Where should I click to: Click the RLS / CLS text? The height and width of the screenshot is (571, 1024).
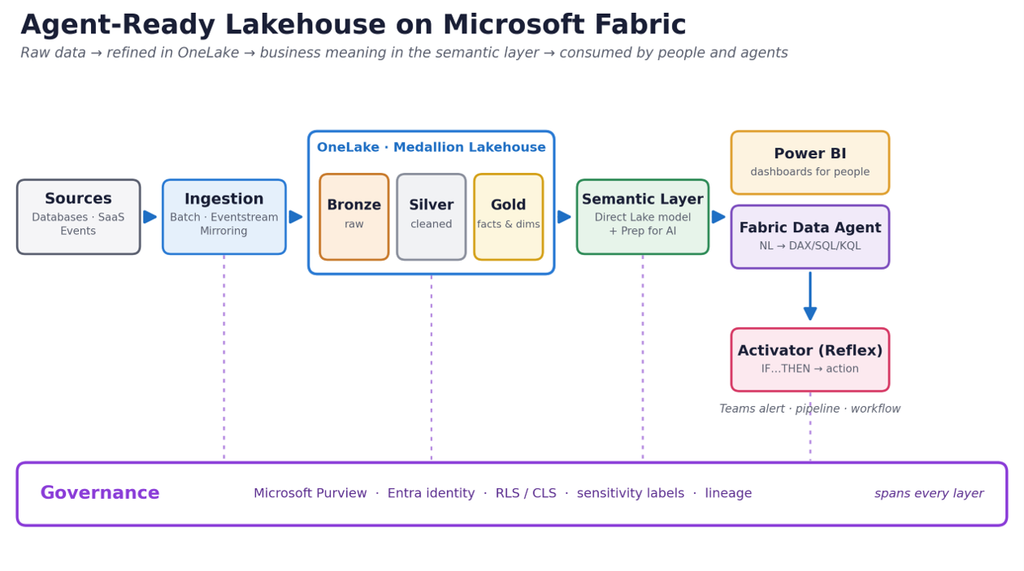click(526, 493)
